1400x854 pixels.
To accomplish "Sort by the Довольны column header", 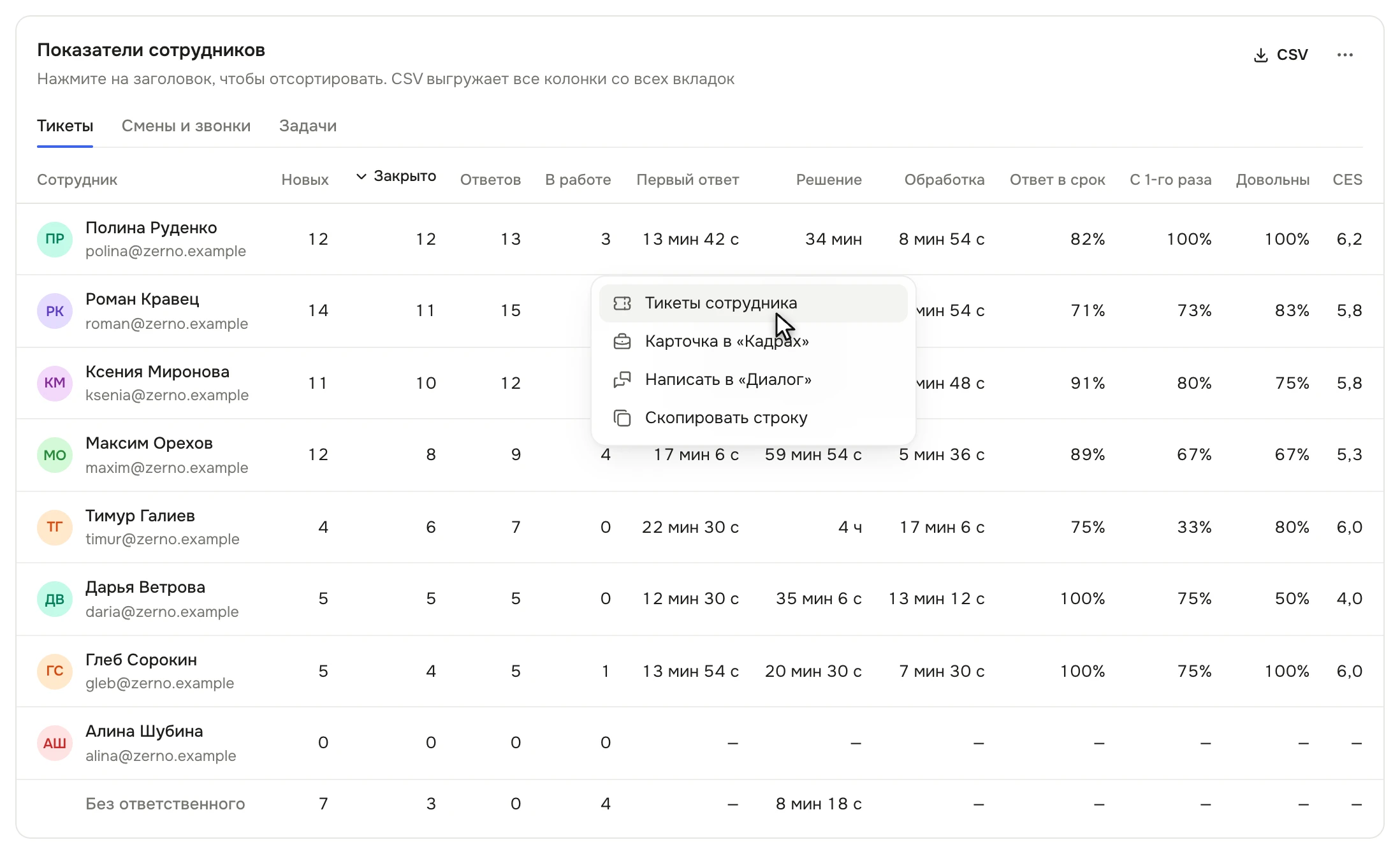I will click(x=1272, y=180).
